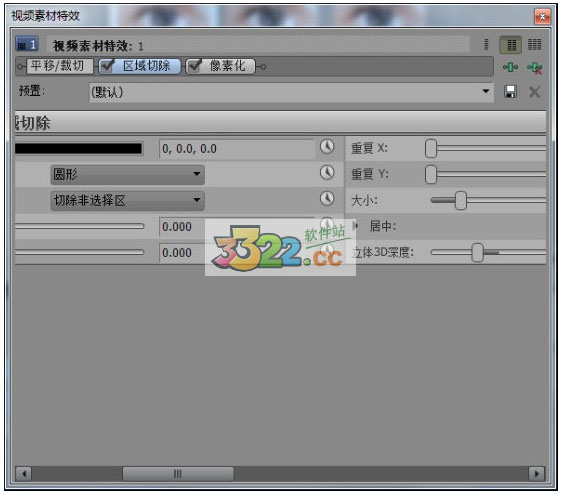
Task: Open the 切除非选择区 mode dropdown
Action: (128, 200)
